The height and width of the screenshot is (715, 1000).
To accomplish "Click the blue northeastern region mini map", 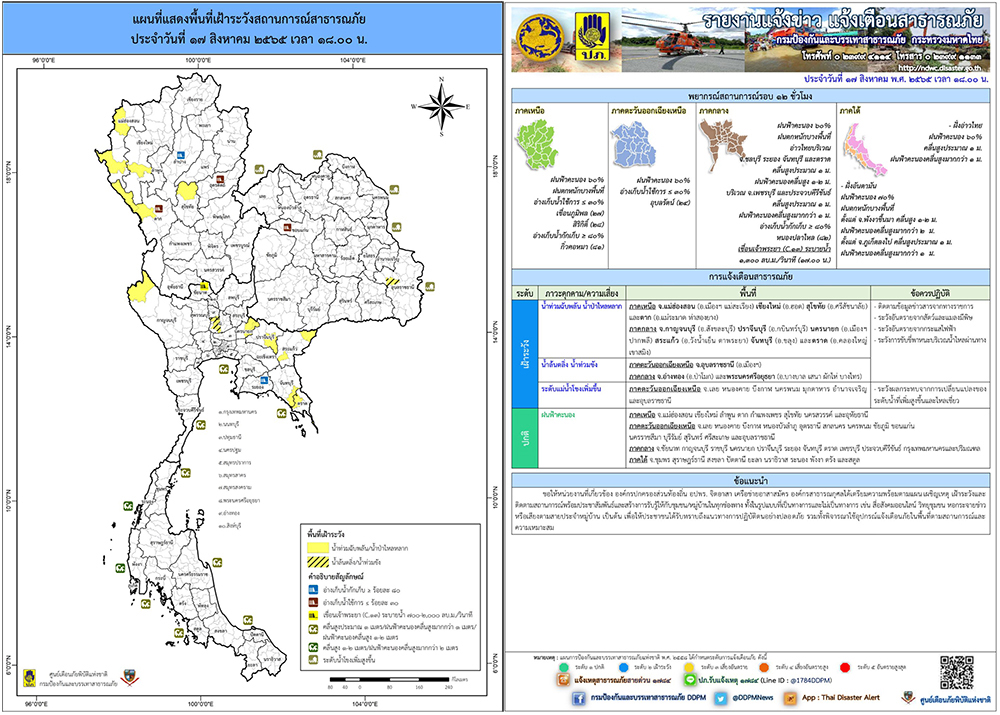I will [634, 145].
